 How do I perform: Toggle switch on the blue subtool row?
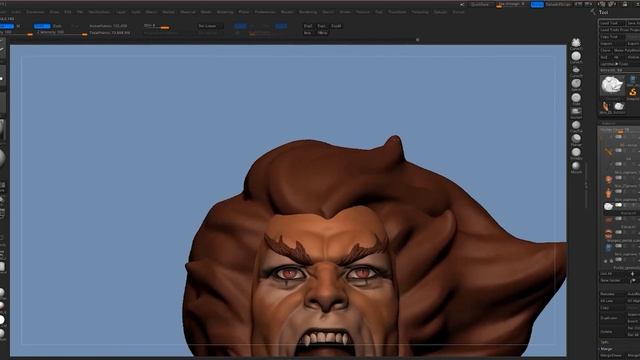pos(619,246)
